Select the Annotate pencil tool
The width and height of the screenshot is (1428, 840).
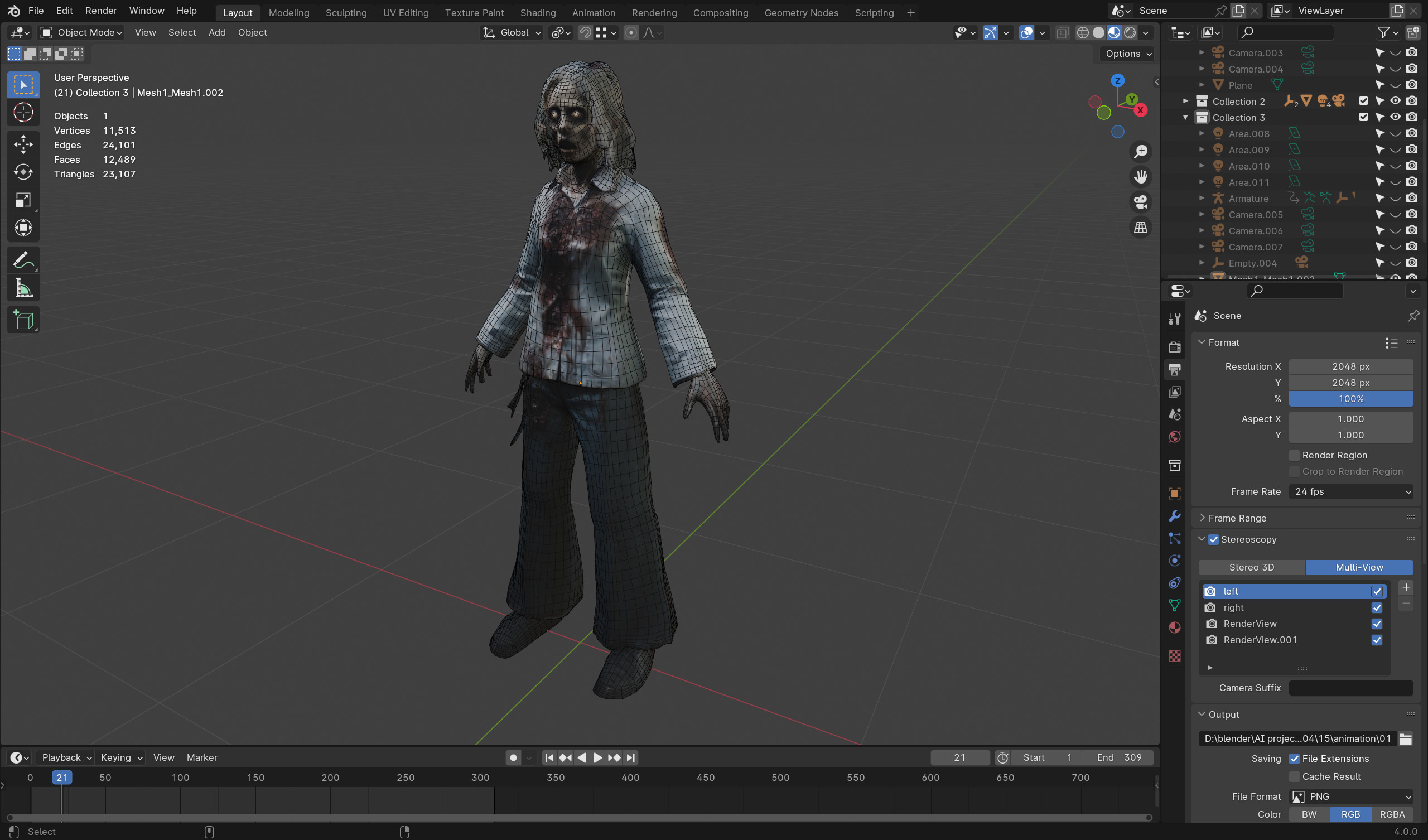(23, 260)
